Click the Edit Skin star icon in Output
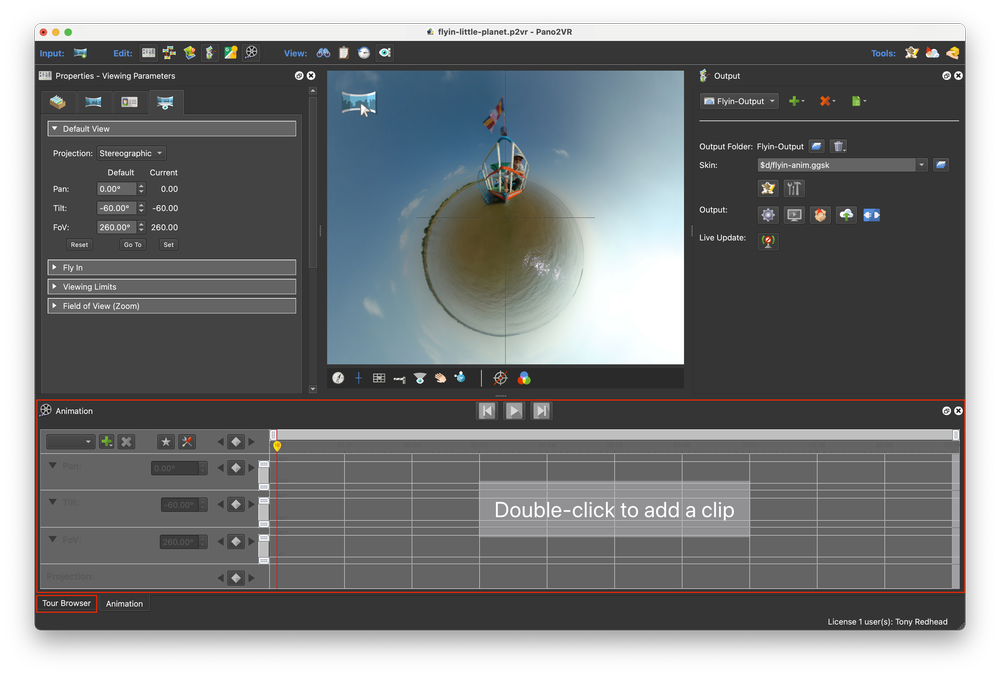 768,188
